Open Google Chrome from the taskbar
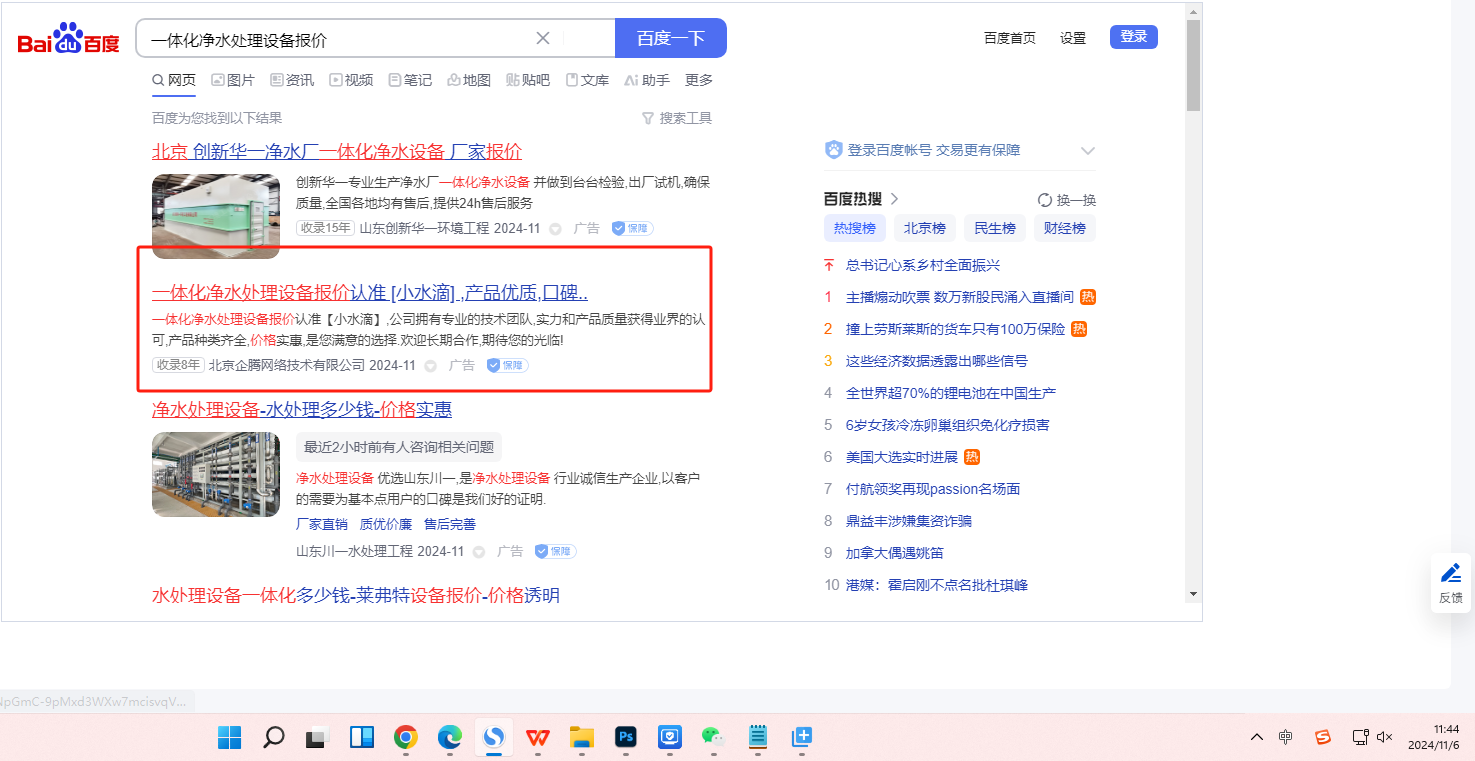This screenshot has height=761, width=1475. point(405,738)
